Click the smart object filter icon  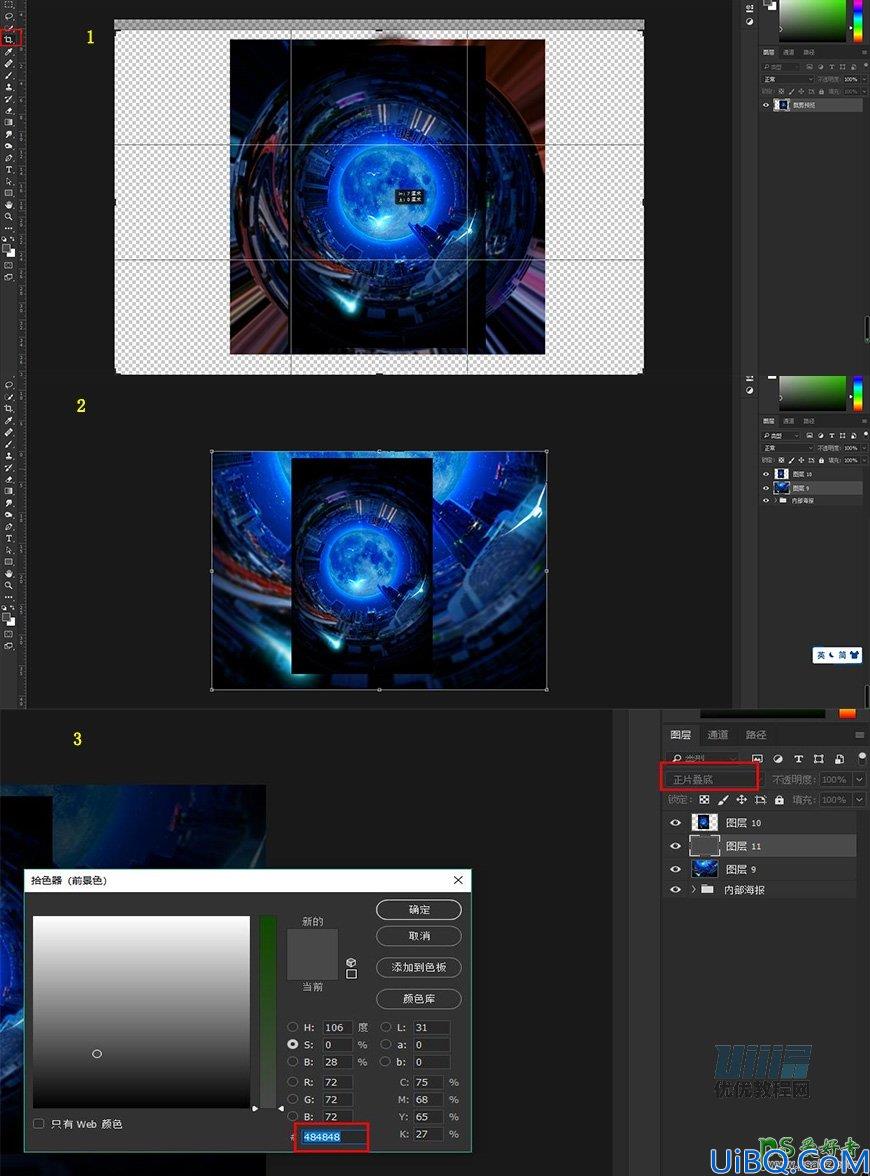point(839,759)
